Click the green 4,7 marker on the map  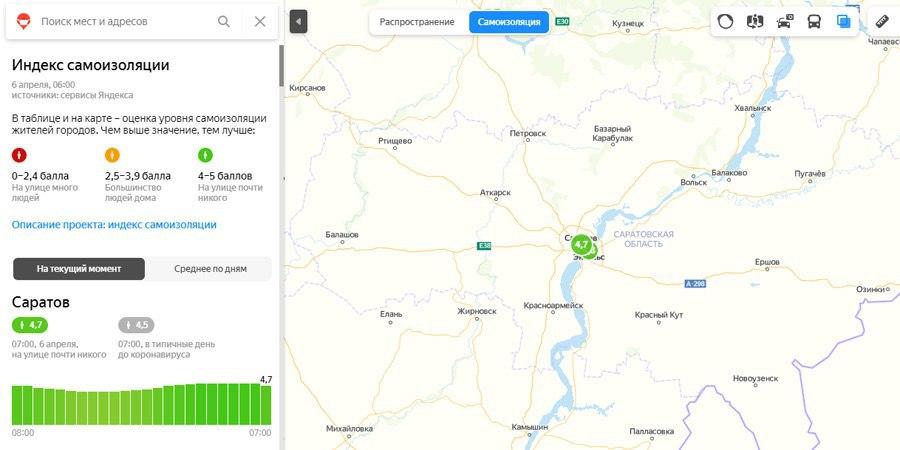(x=581, y=243)
